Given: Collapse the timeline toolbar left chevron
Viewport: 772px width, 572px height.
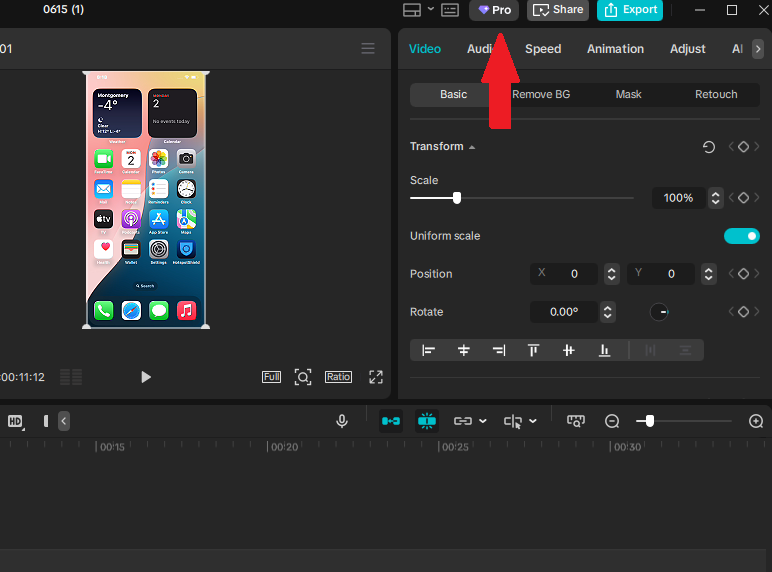Looking at the screenshot, I should (x=64, y=421).
